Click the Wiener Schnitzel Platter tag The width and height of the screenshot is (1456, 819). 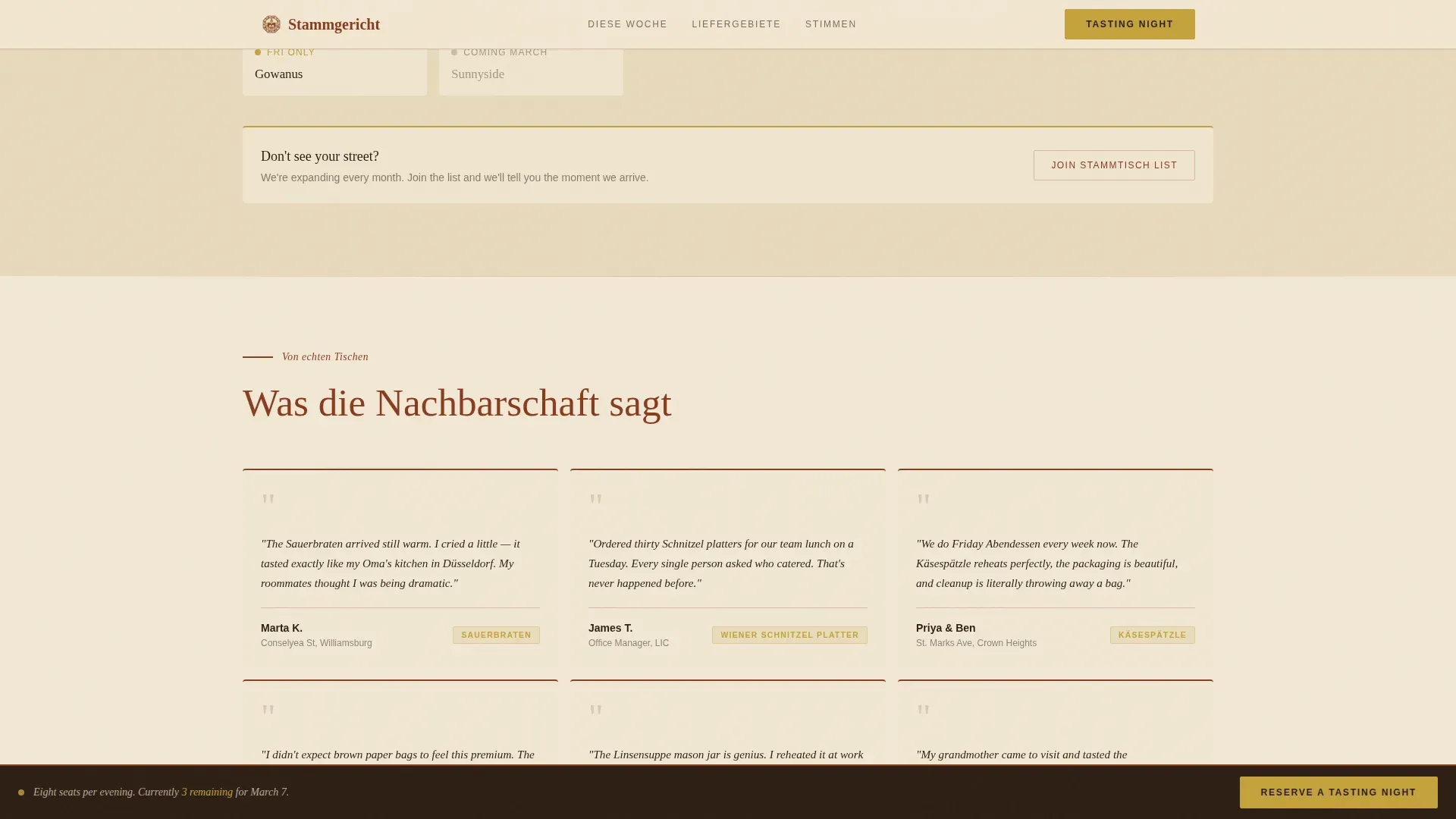[789, 635]
